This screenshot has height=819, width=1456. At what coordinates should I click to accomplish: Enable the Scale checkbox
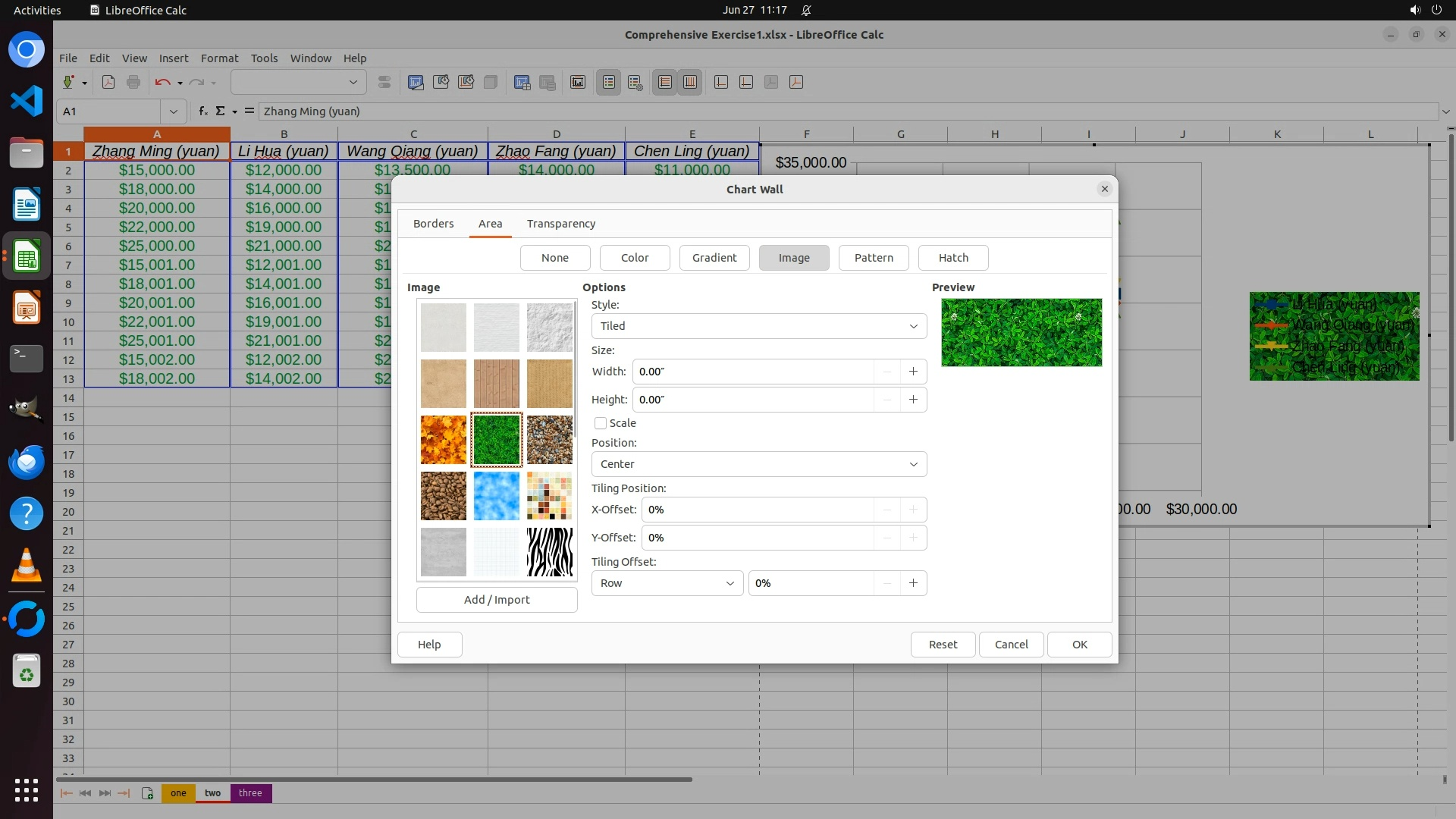[601, 423]
